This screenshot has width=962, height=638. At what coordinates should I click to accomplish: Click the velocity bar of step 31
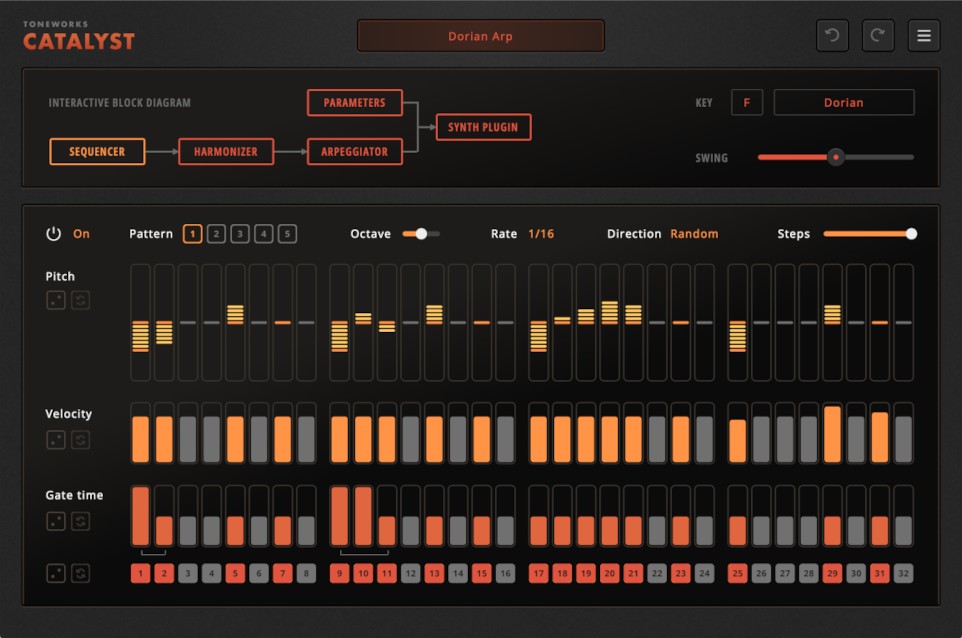(880, 433)
